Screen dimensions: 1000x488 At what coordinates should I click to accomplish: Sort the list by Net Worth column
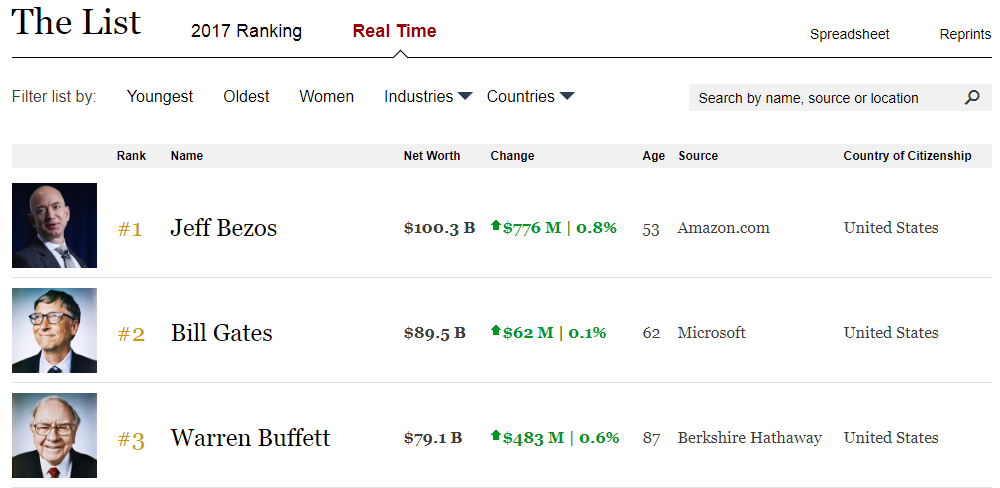point(432,156)
